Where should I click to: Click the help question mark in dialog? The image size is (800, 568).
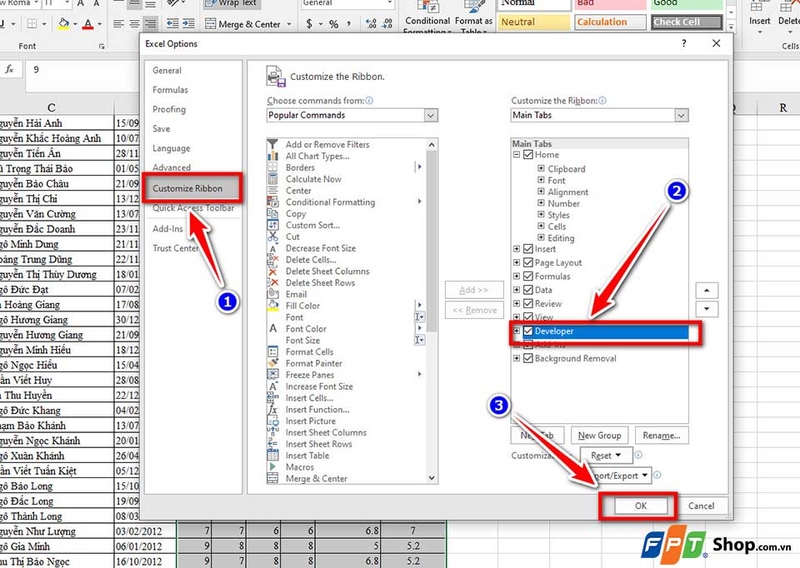click(x=684, y=44)
